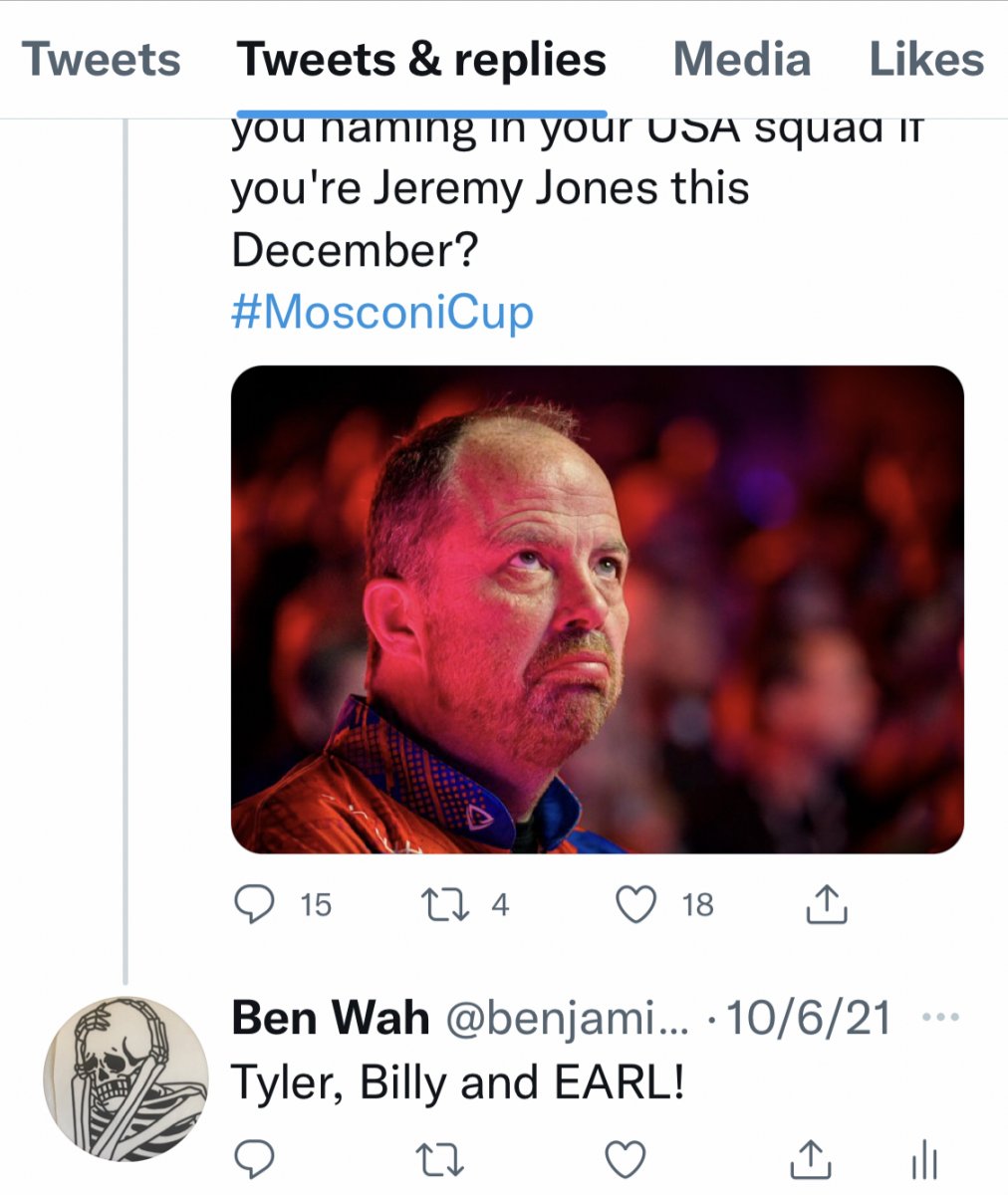
Task: Open the photo attached to the tweet
Action: click(597, 608)
